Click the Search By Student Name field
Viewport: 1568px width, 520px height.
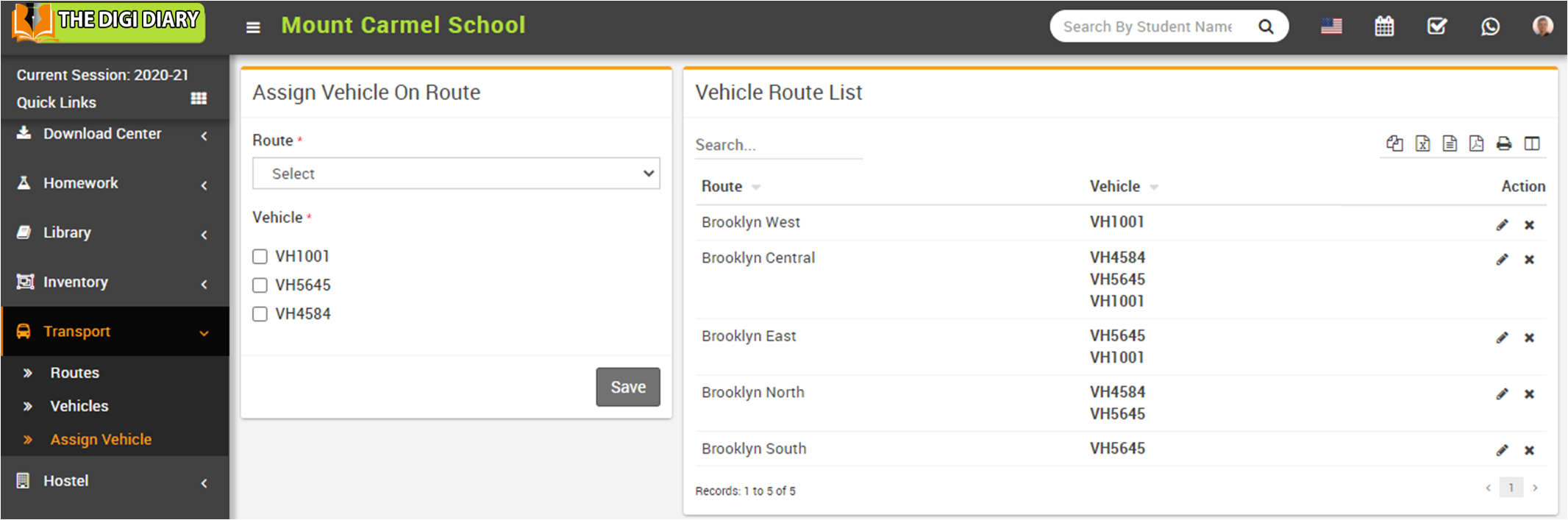click(x=1148, y=27)
